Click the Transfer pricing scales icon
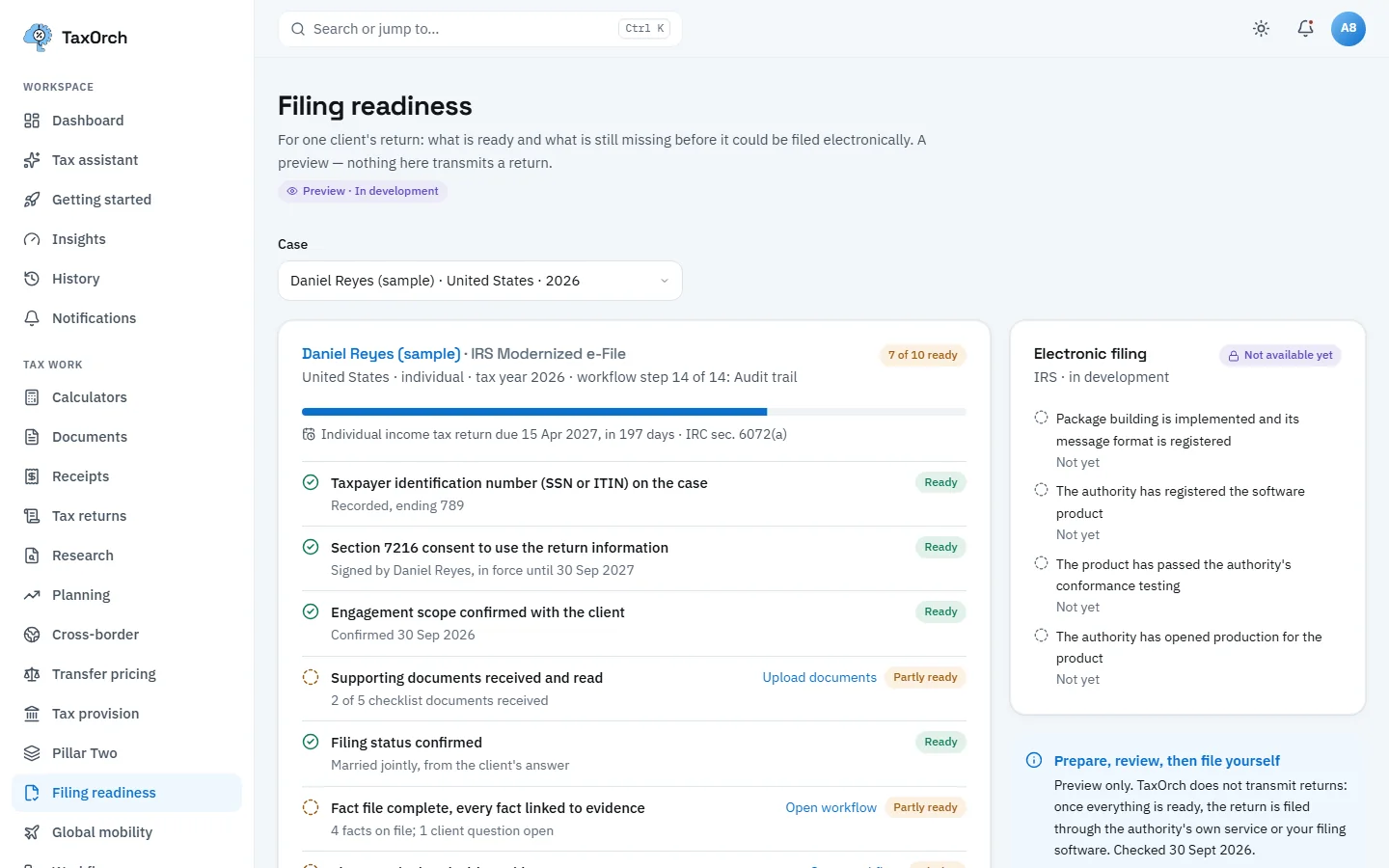The height and width of the screenshot is (868, 1389). pyautogui.click(x=32, y=674)
